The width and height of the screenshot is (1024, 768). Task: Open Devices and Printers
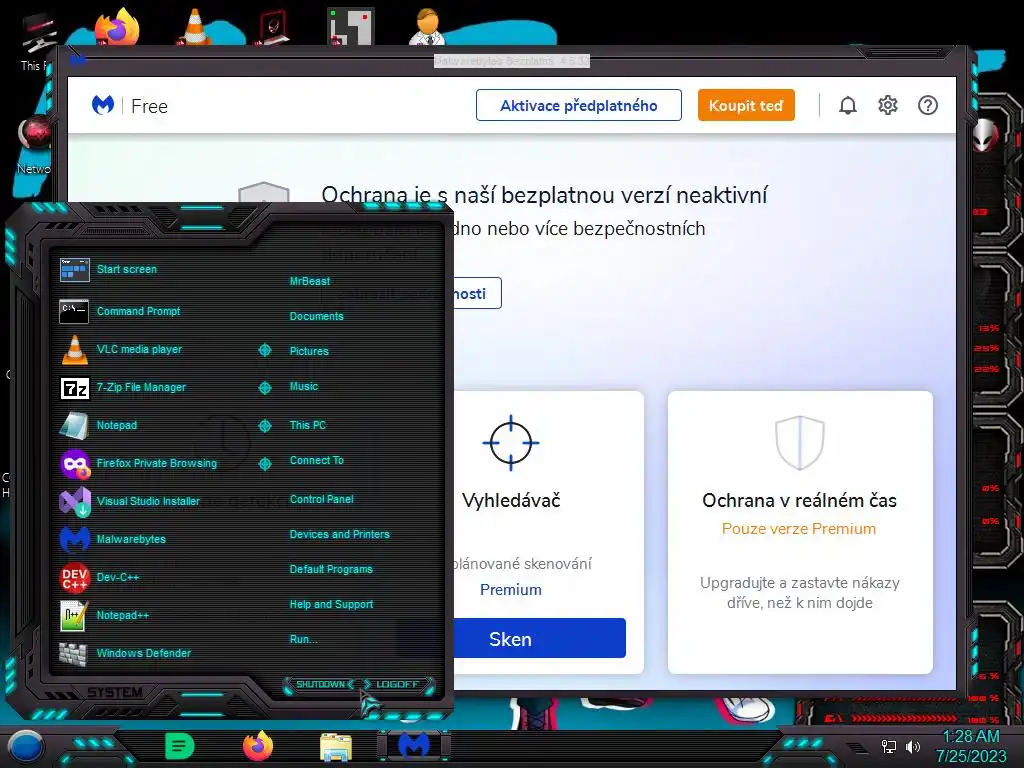(x=340, y=534)
